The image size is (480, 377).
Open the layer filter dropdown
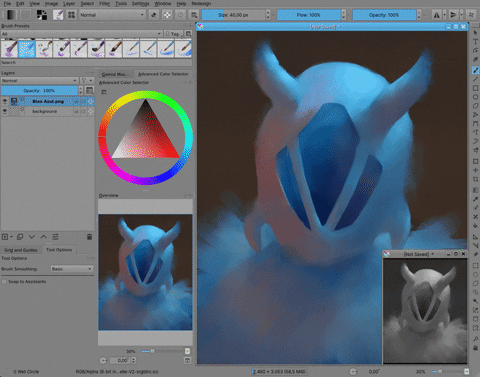tap(87, 80)
